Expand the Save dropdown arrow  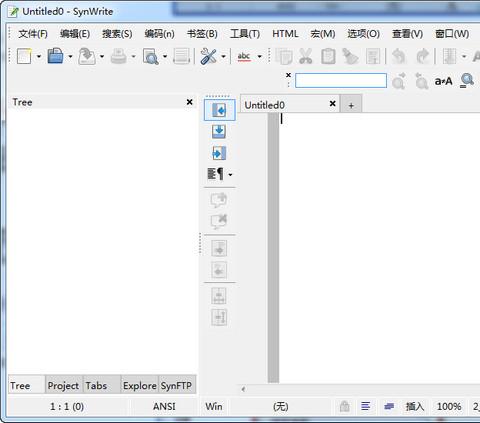click(x=102, y=57)
